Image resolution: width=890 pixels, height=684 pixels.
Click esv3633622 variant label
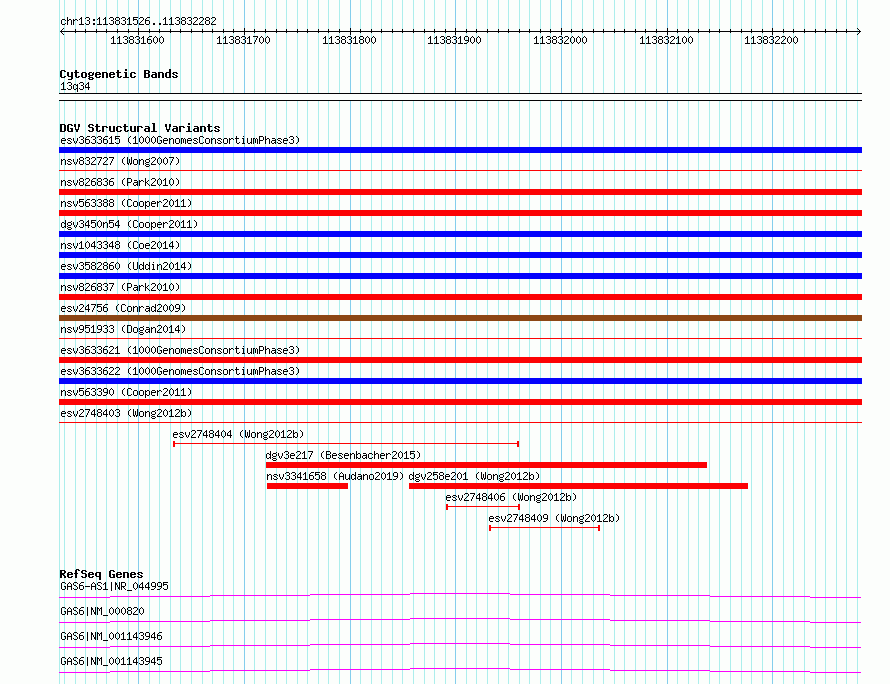[180, 371]
